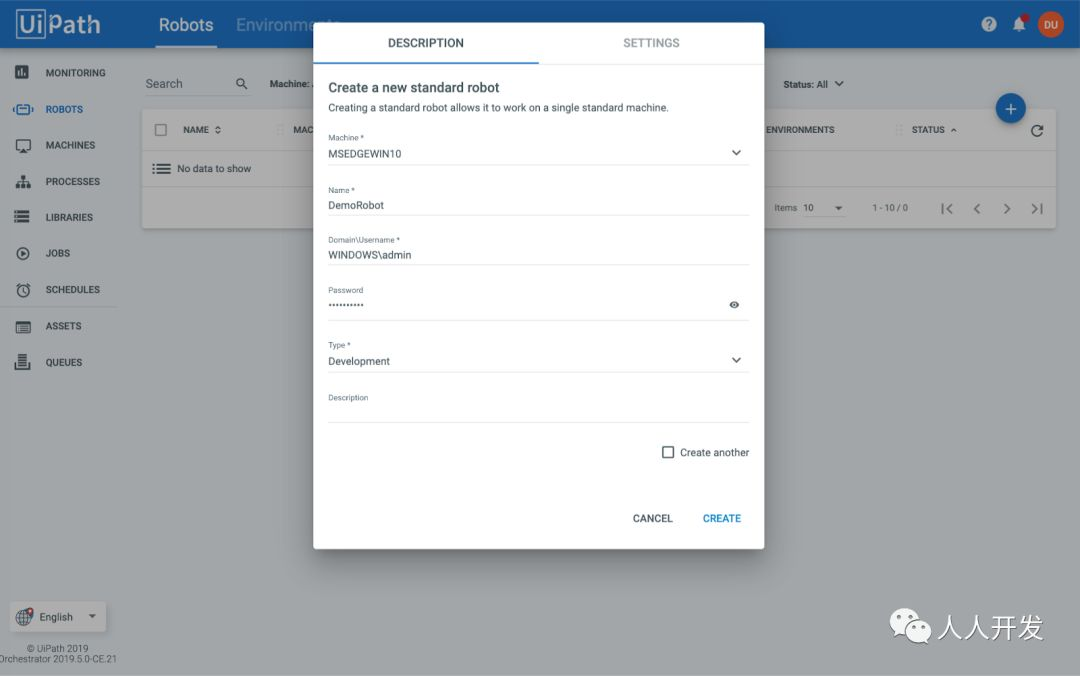This screenshot has height=676, width=1080.
Task: Click the help question mark icon
Action: pos(989,25)
